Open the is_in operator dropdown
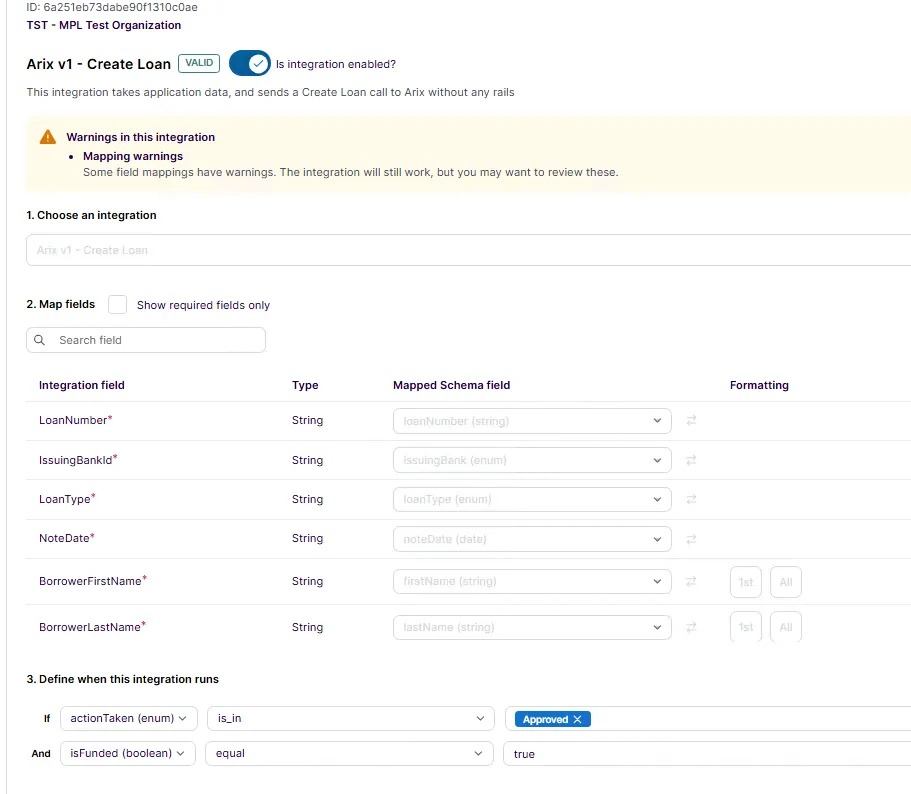 coord(351,718)
